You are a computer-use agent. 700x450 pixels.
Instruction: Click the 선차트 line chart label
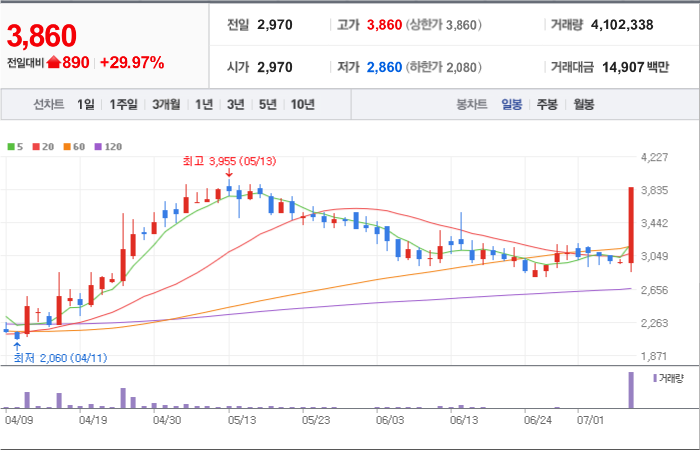pyautogui.click(x=49, y=105)
